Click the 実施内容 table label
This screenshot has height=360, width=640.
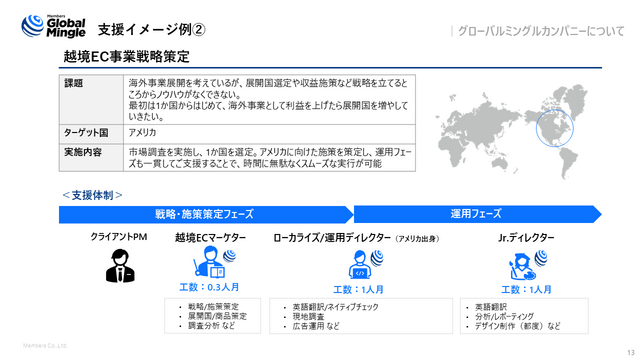point(83,152)
